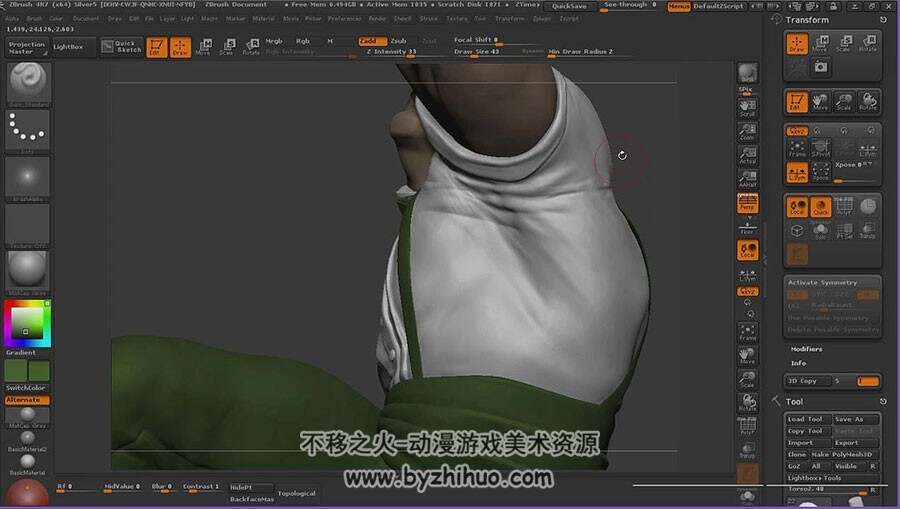Toggle Zsub button
The image size is (900, 509).
pos(400,41)
